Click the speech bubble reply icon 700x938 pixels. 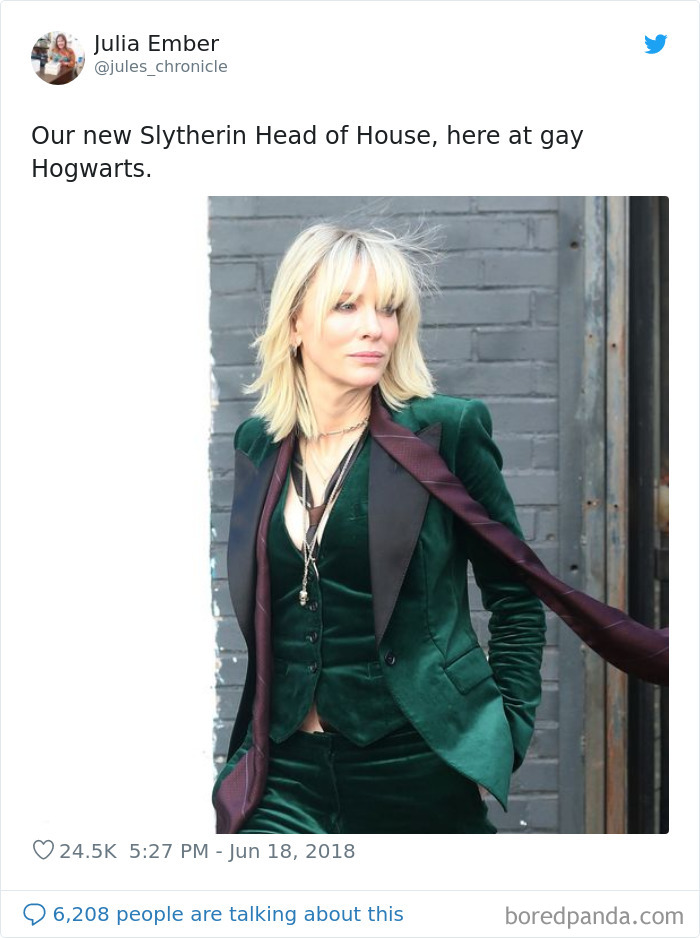pyautogui.click(x=34, y=914)
